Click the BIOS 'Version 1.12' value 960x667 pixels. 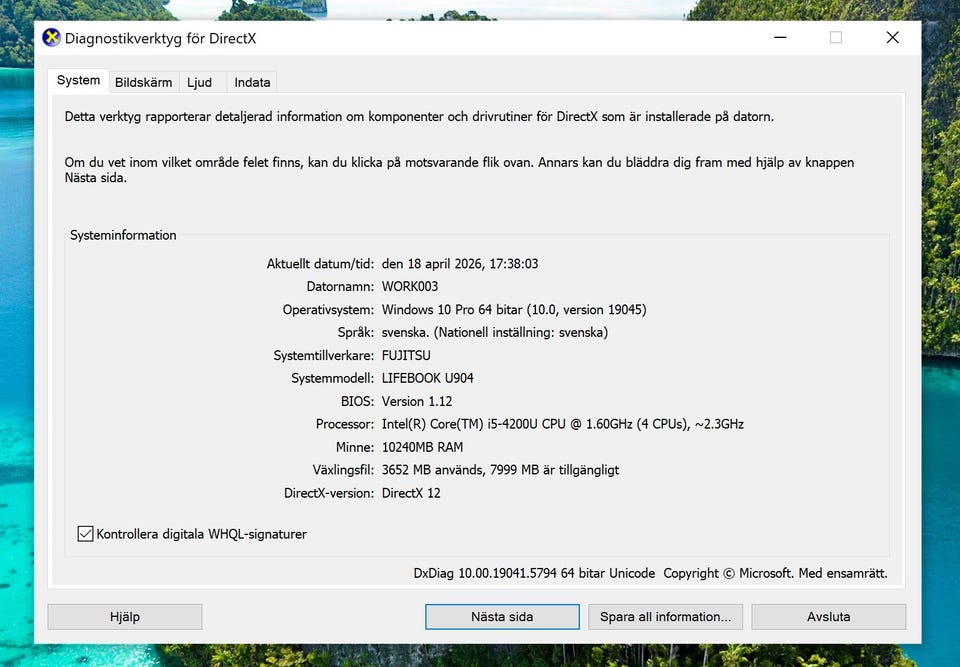pos(417,402)
